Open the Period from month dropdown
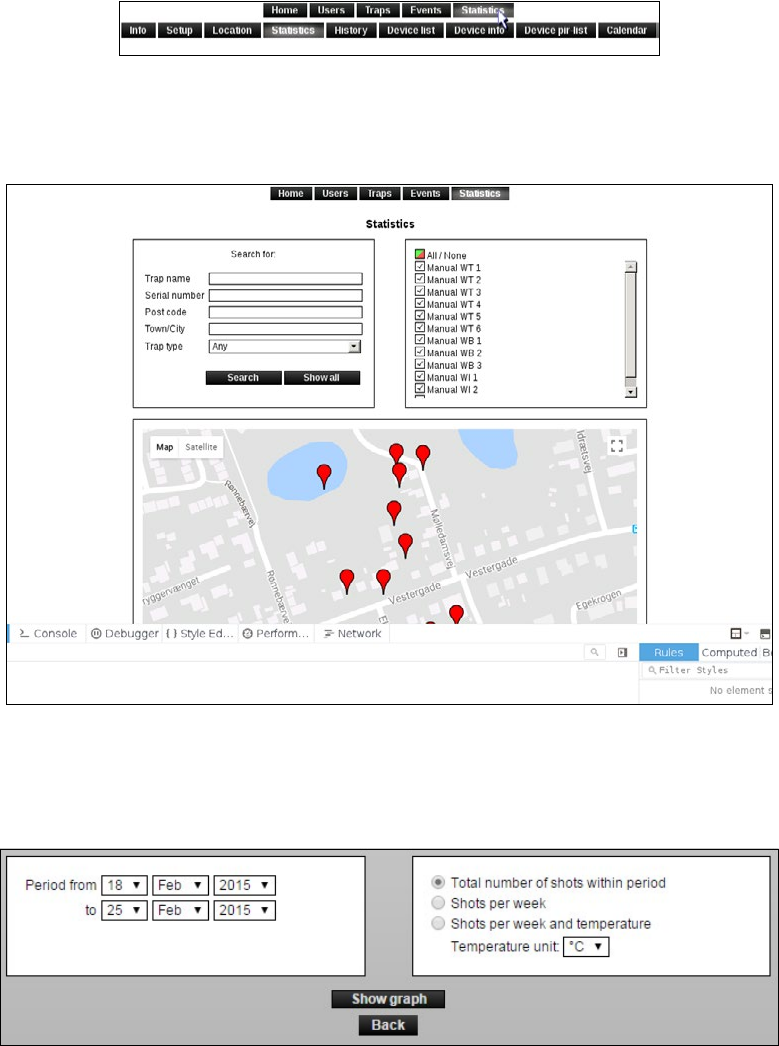Screen dimensions: 779x1046 click(x=181, y=885)
